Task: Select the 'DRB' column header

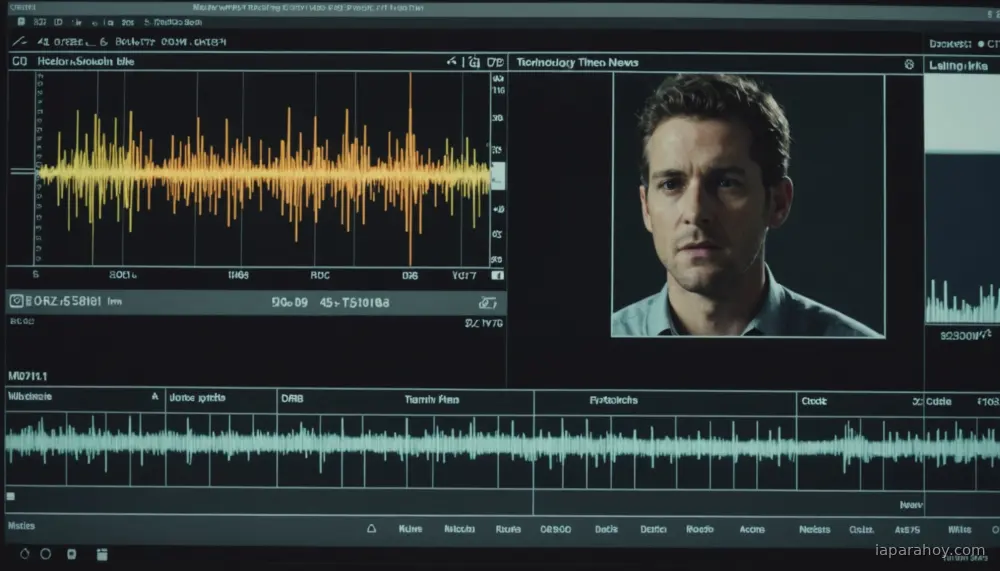Action: click(x=292, y=399)
